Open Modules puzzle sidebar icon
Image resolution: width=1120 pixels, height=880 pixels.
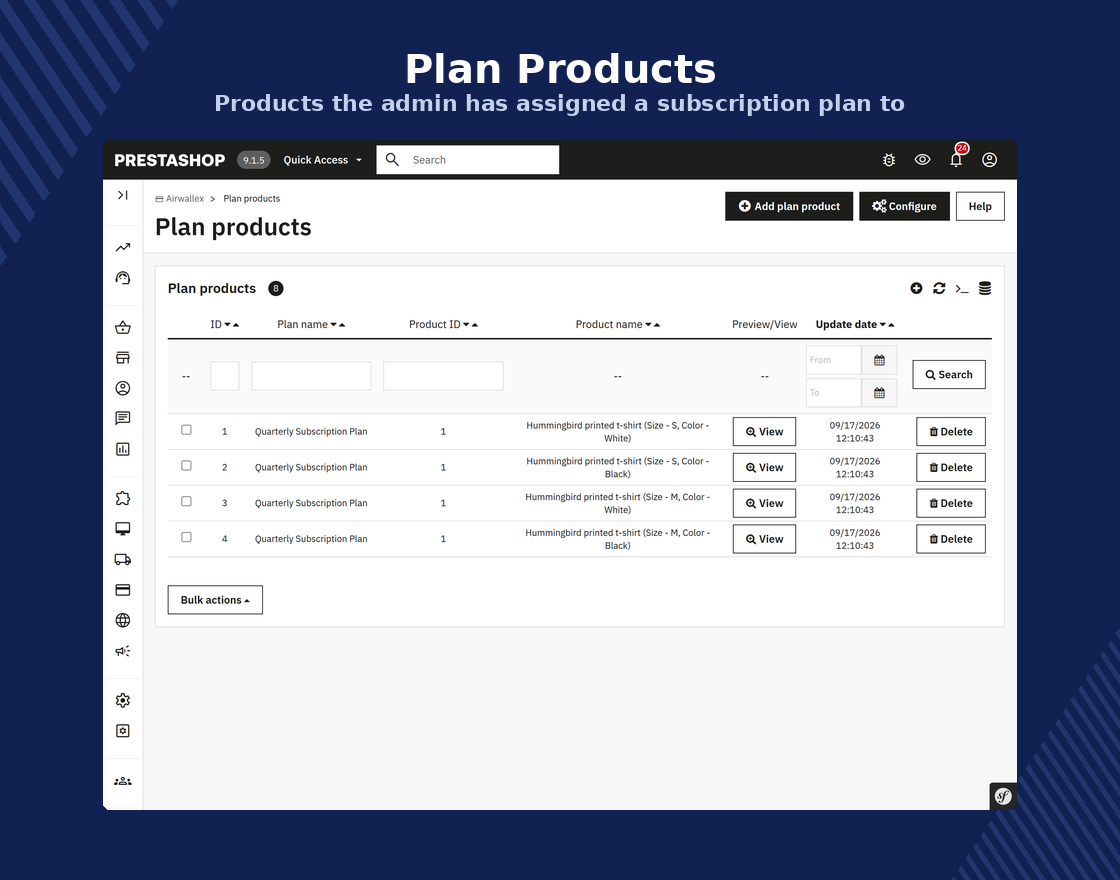point(123,499)
